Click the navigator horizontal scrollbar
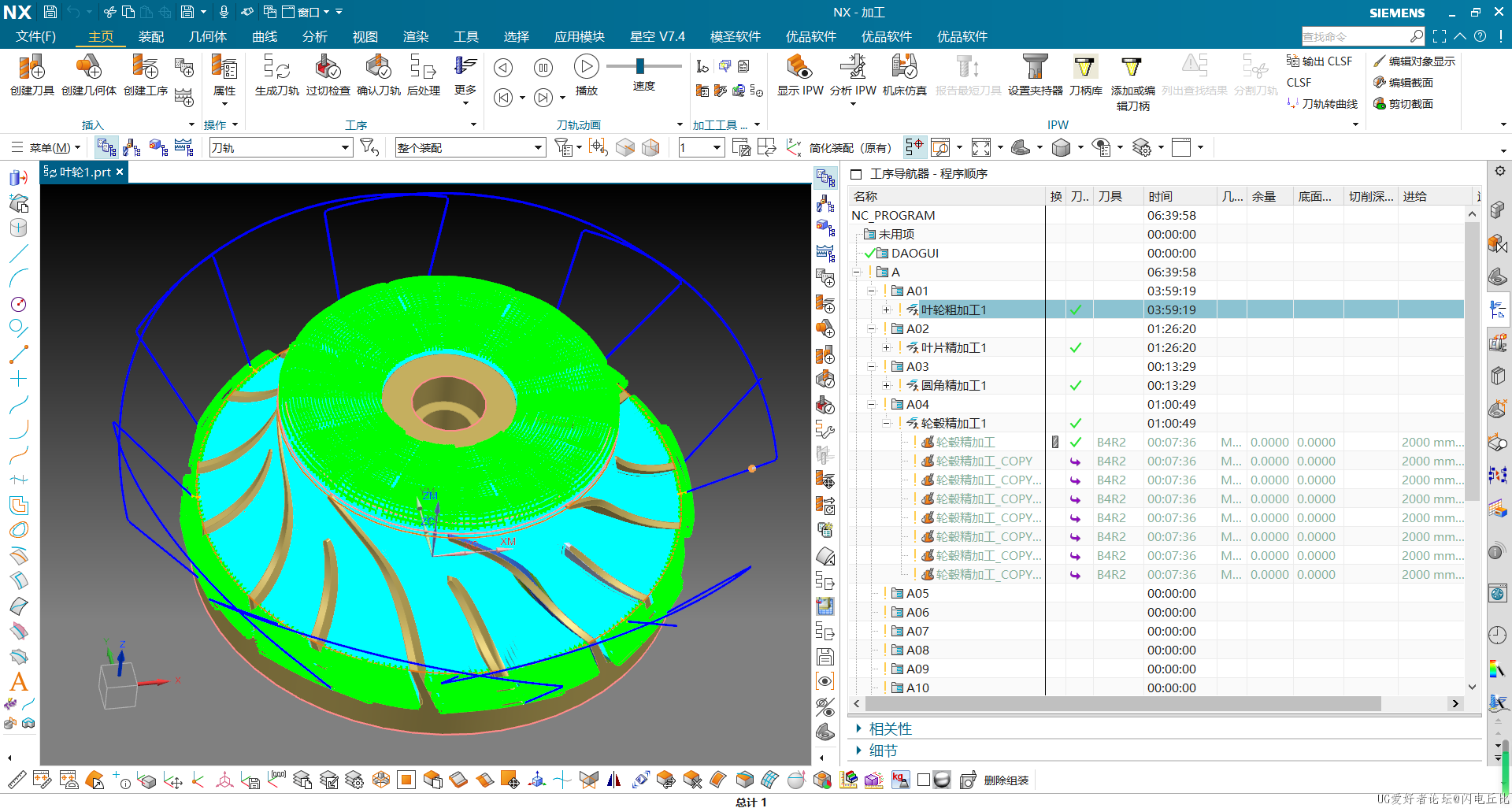Viewport: 1512px width, 808px height. [x=1123, y=703]
